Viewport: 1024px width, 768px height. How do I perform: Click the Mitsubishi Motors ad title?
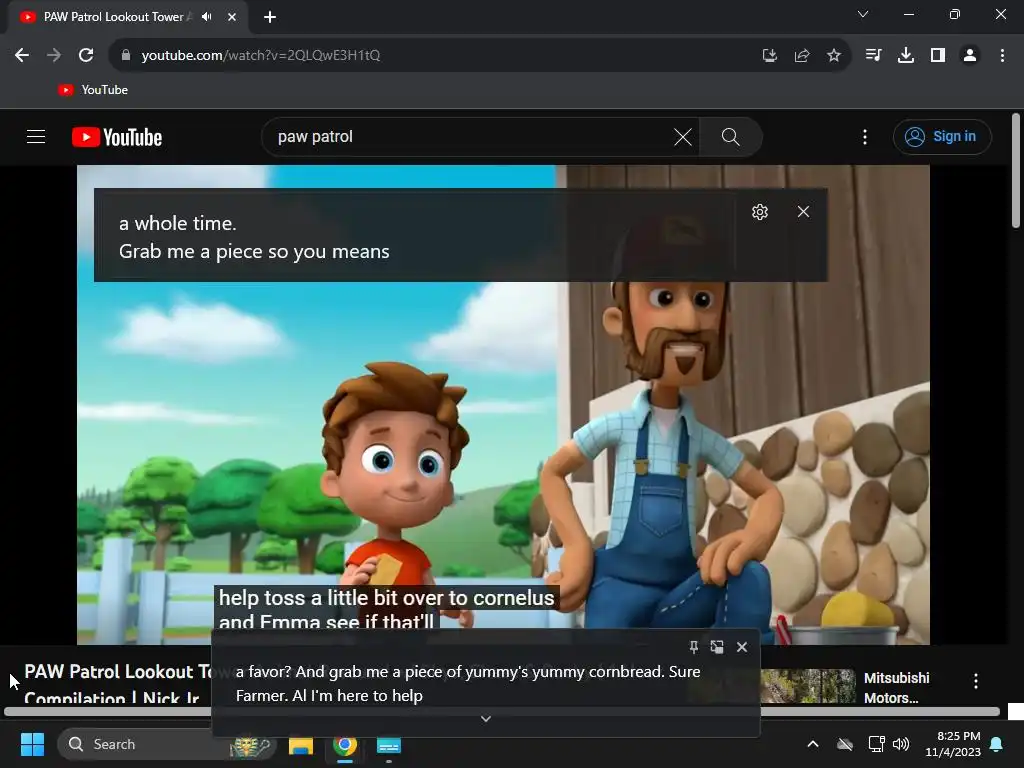896,688
